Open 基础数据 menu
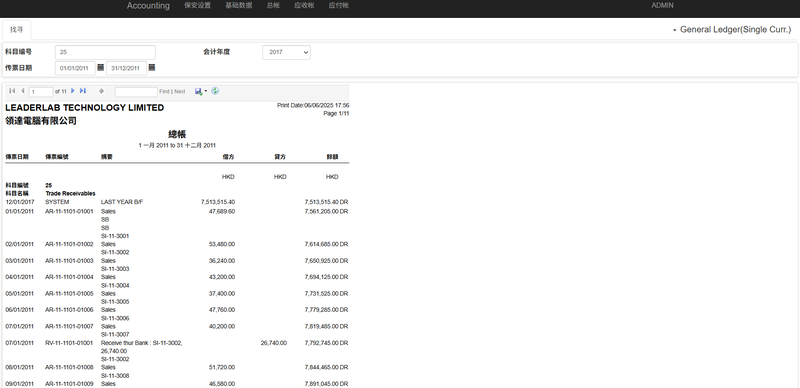 [x=239, y=6]
